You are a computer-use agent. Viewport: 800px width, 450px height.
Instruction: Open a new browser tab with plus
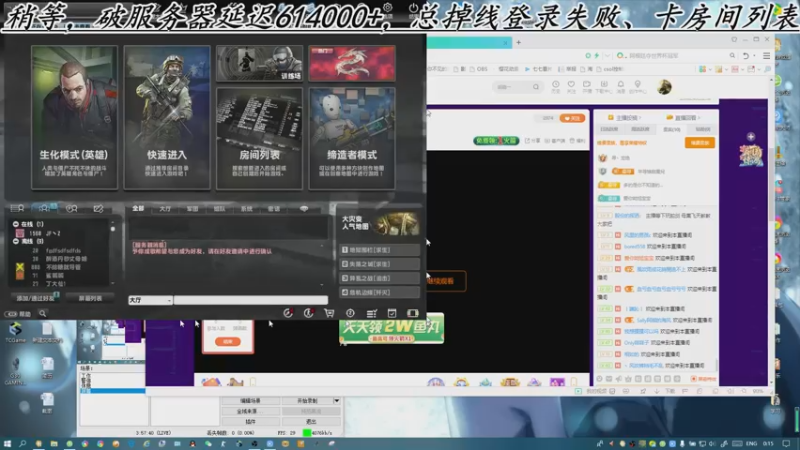pyautogui.click(x=518, y=42)
